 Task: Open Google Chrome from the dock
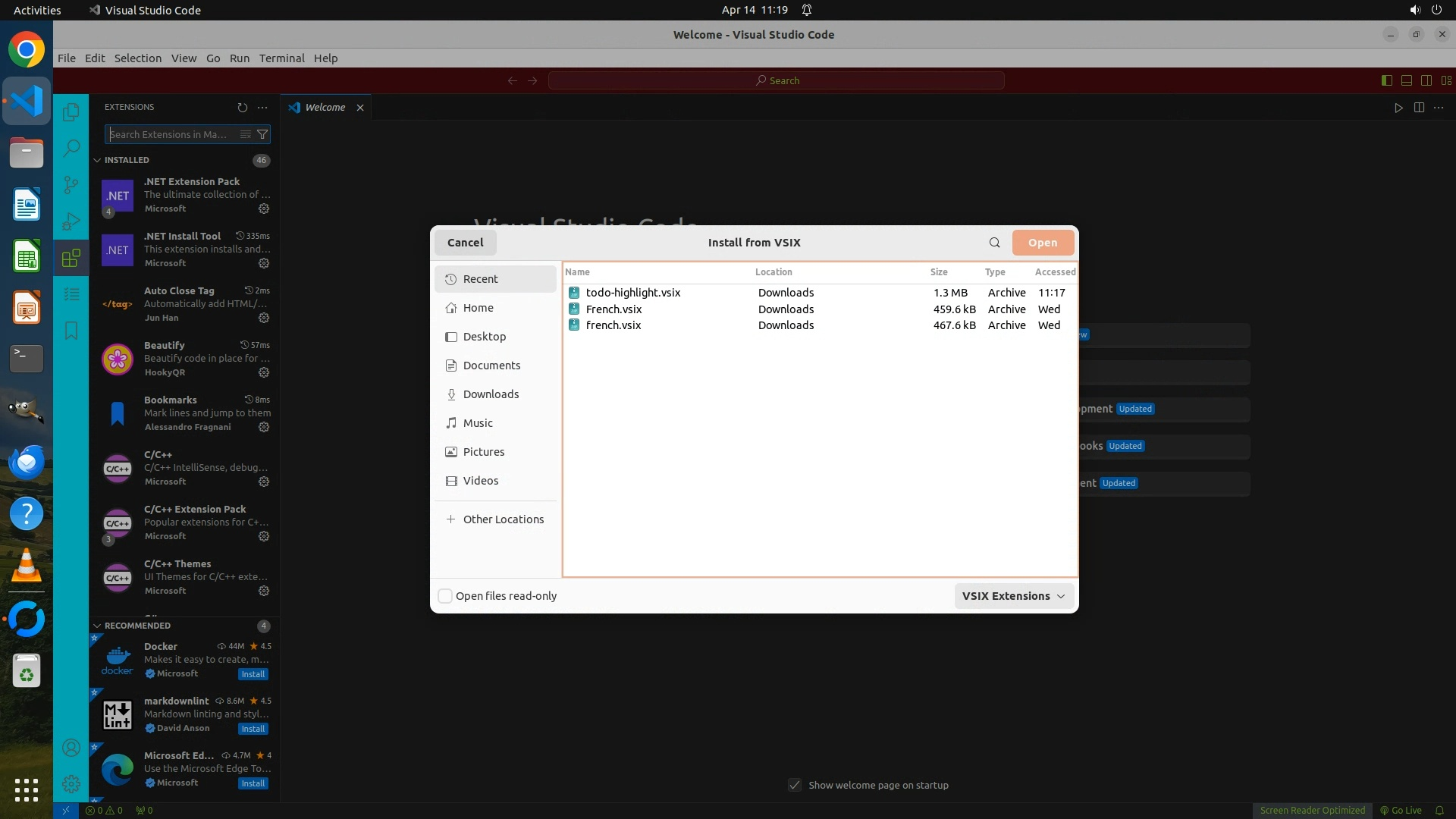tap(27, 50)
